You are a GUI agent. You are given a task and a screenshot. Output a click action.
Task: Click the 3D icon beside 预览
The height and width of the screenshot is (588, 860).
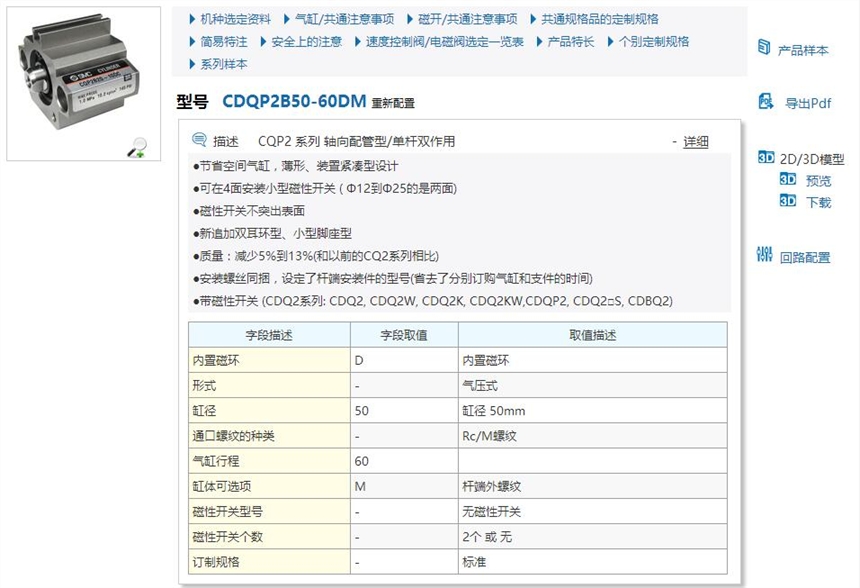tap(788, 179)
